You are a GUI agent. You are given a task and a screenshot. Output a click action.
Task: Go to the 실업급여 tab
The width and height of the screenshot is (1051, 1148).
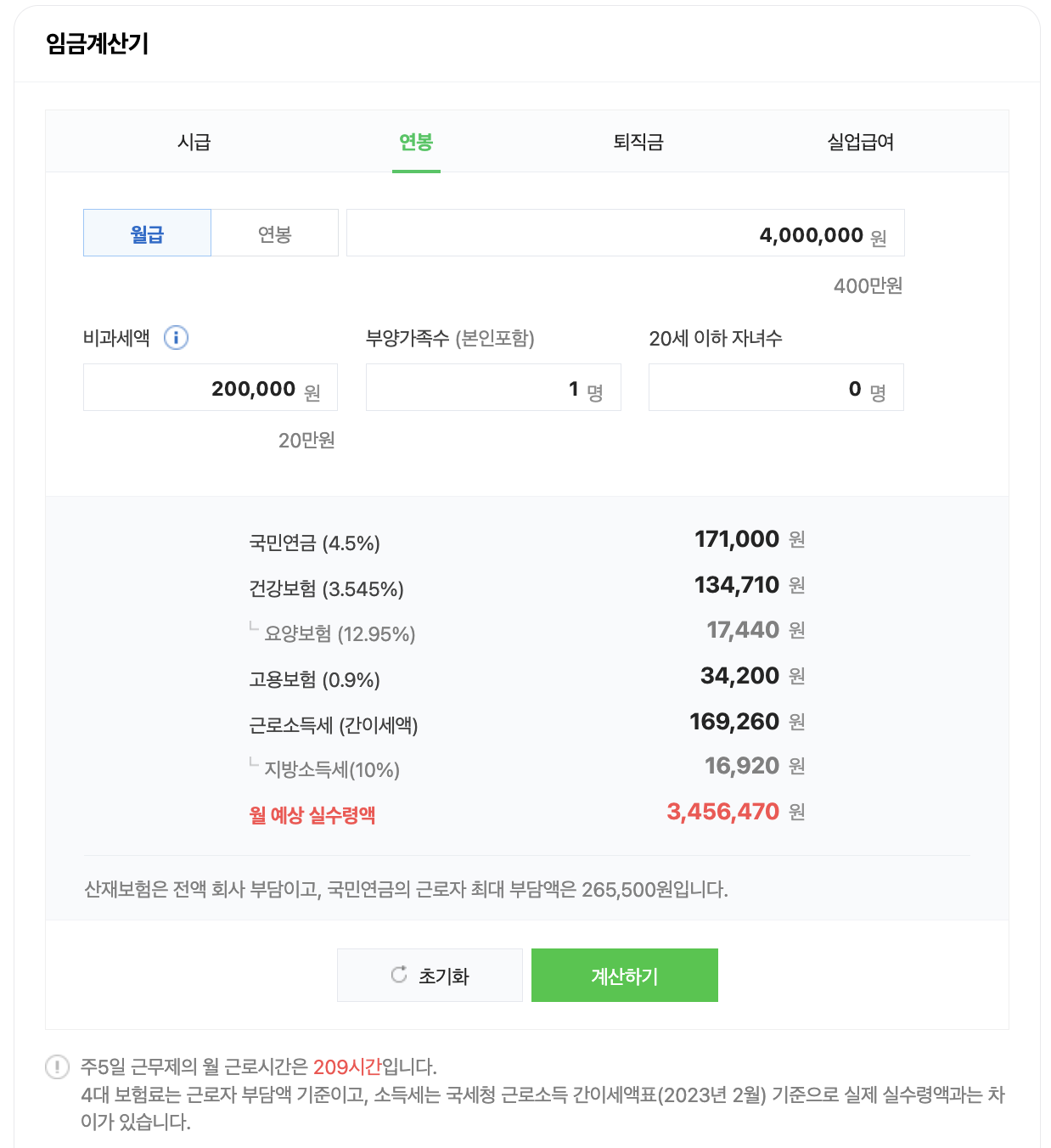pyautogui.click(x=861, y=142)
